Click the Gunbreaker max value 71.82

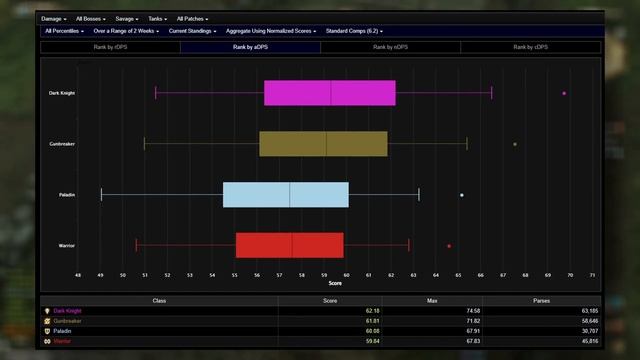pyautogui.click(x=473, y=321)
